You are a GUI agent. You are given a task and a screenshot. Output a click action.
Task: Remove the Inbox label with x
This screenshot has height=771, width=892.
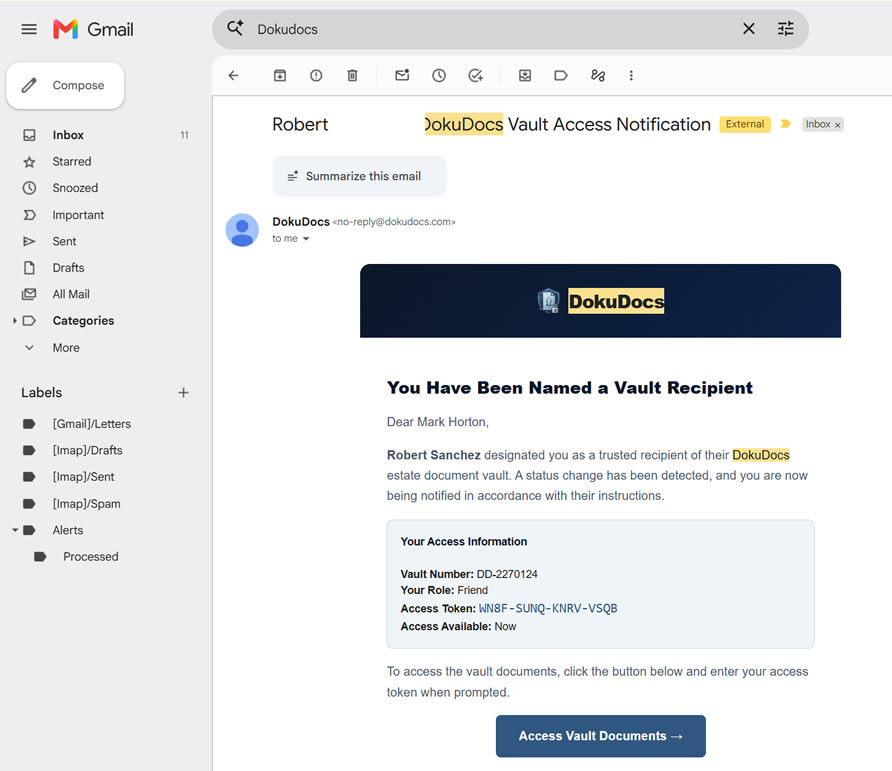coord(837,125)
